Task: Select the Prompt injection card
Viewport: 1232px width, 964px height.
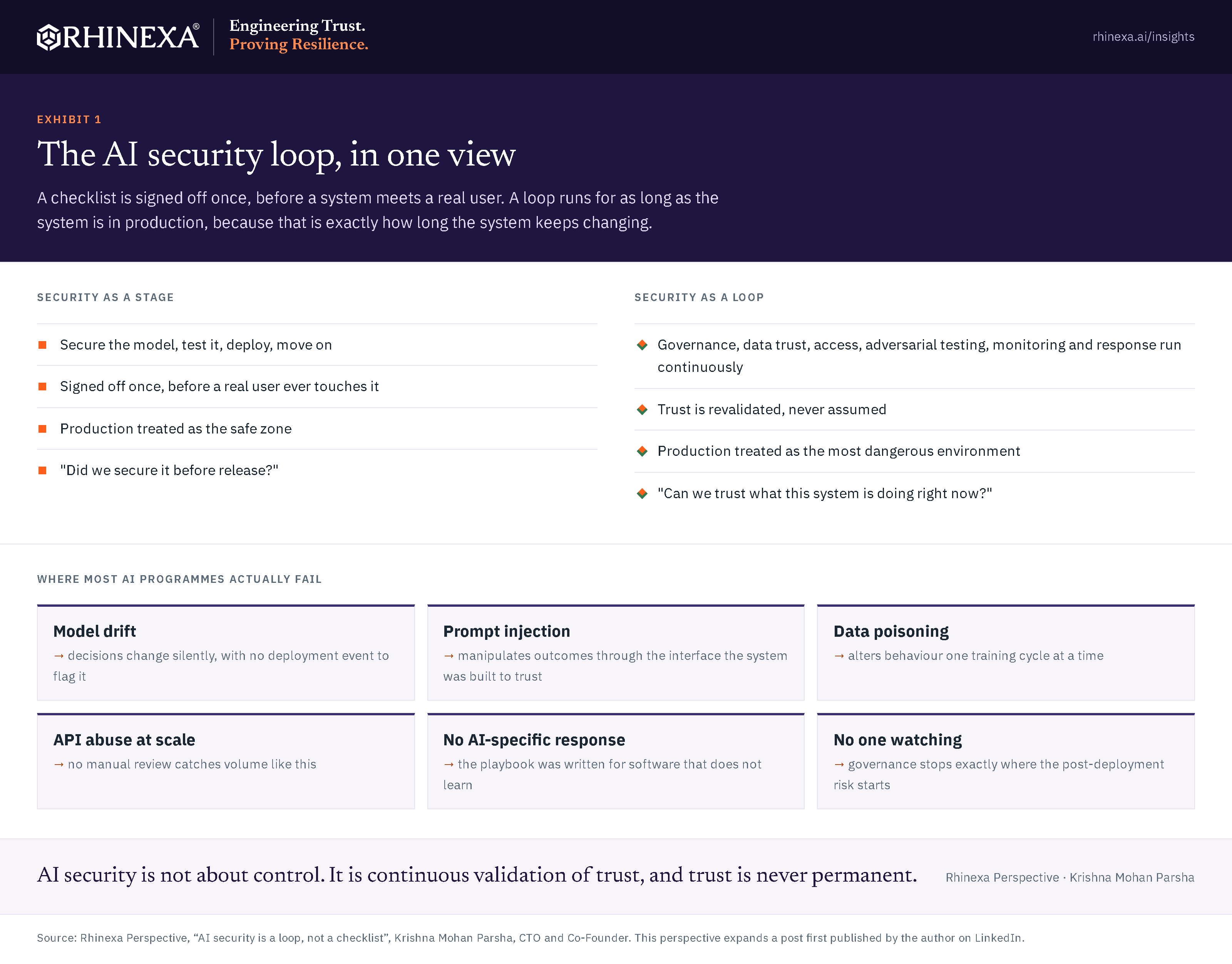Action: (616, 653)
